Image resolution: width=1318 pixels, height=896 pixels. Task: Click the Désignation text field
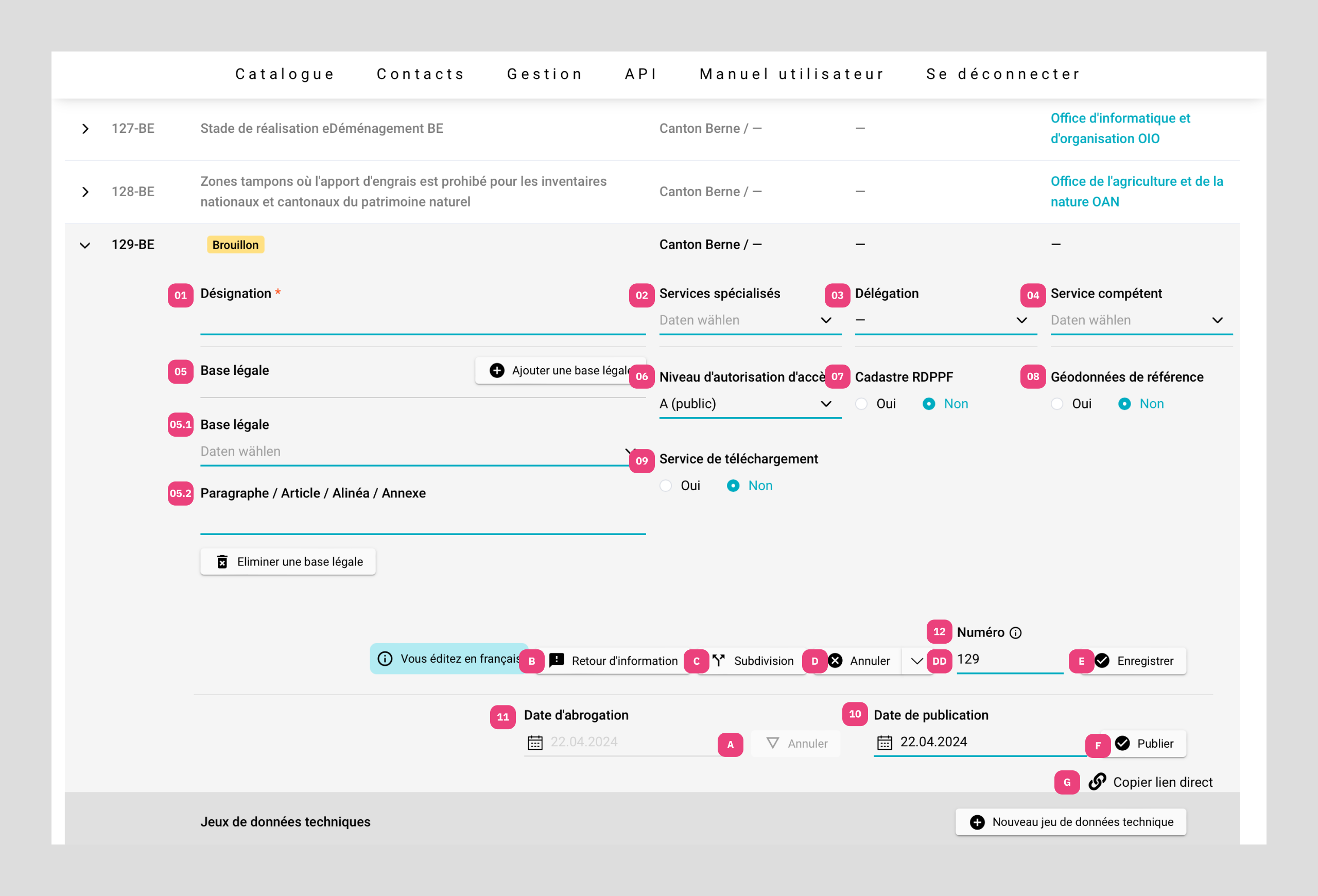coord(423,321)
